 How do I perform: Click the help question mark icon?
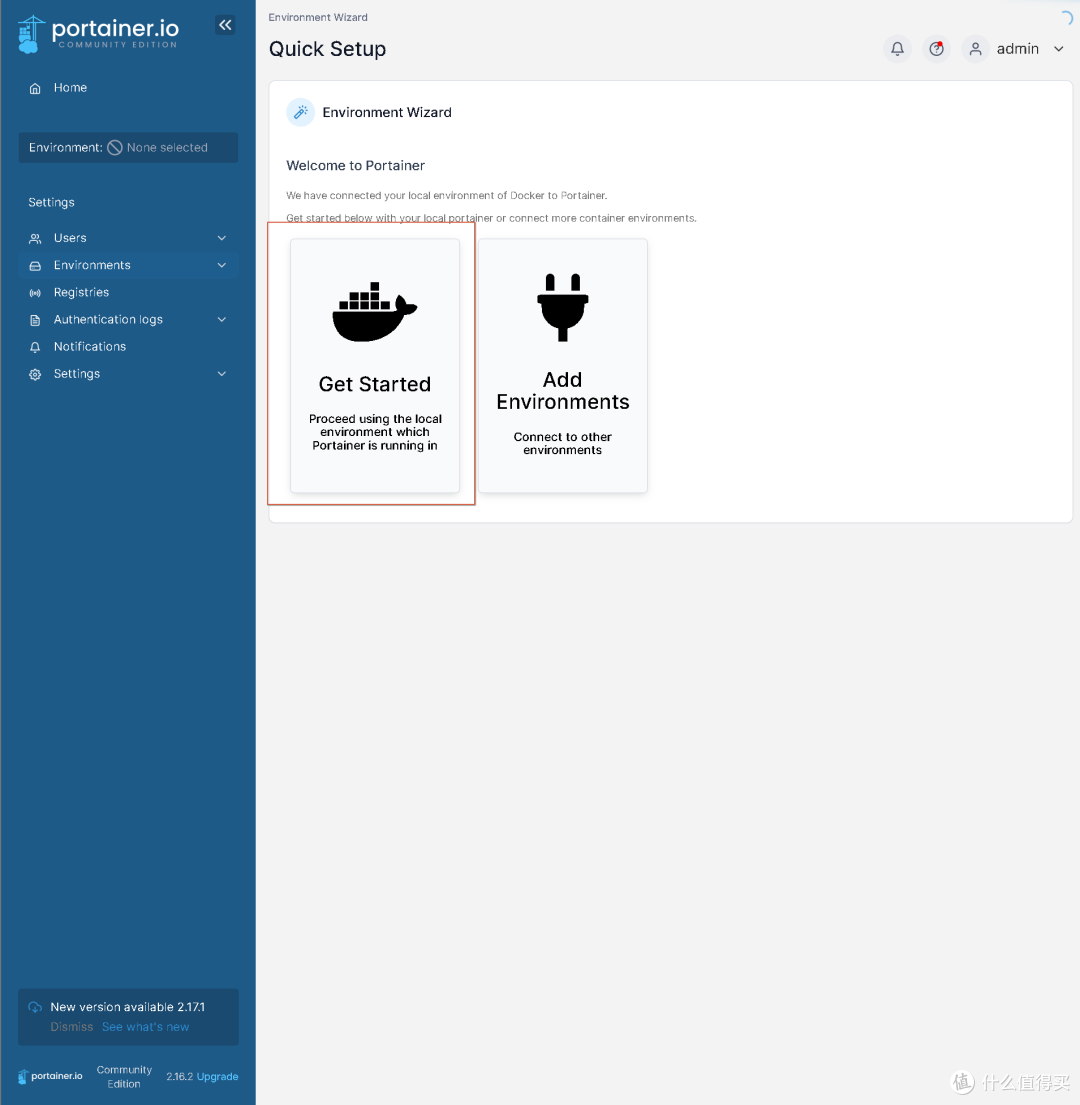(936, 49)
